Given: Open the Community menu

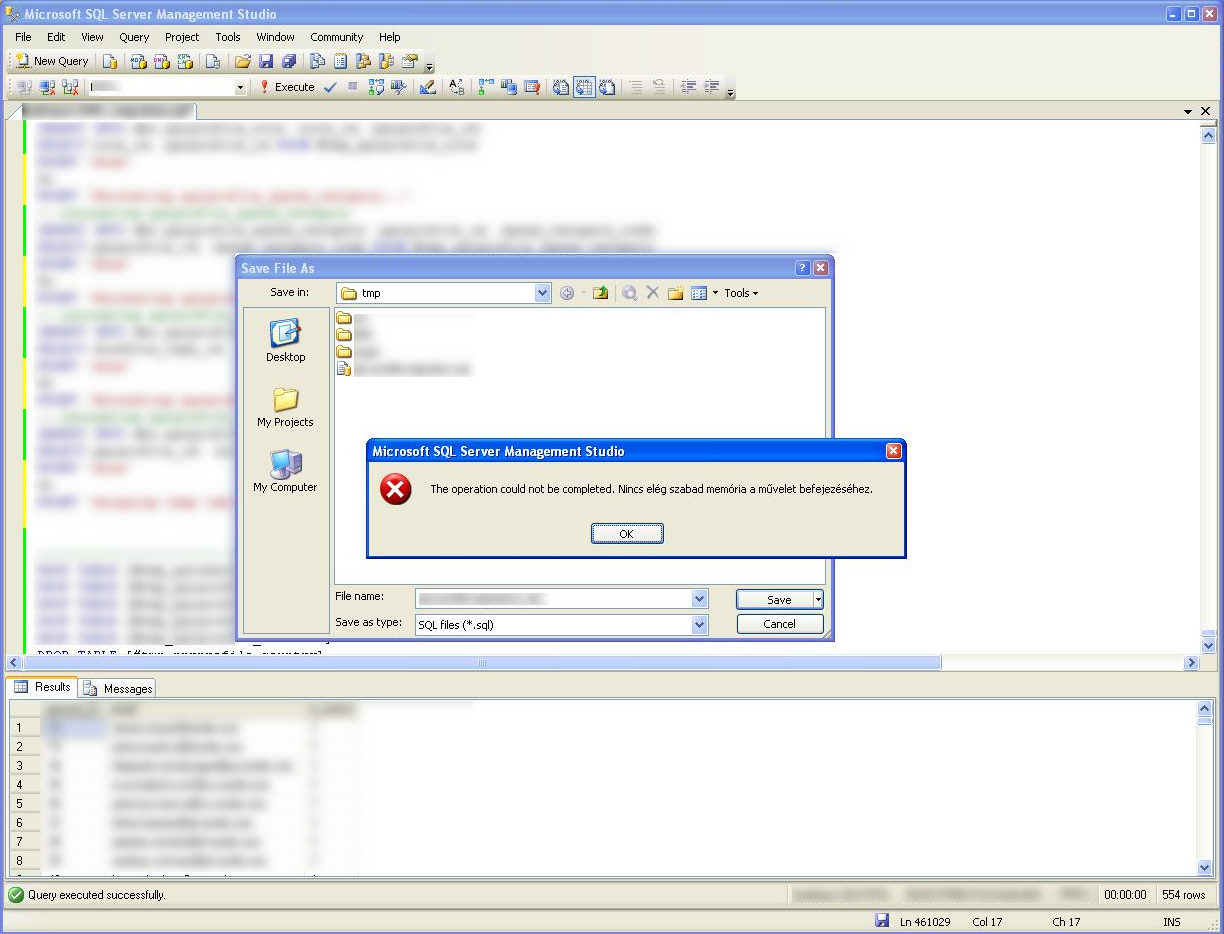Looking at the screenshot, I should tap(336, 37).
